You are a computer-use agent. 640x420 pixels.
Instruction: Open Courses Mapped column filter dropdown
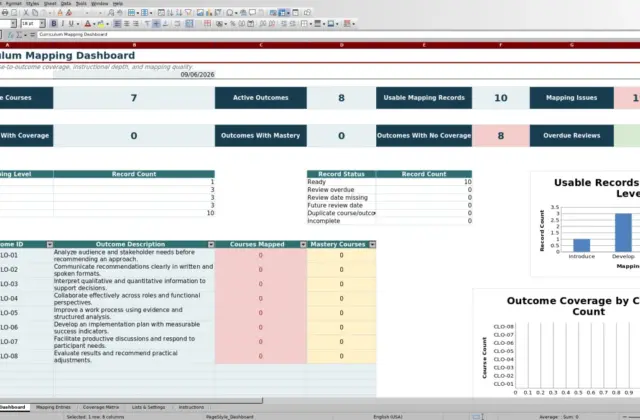[x=303, y=244]
